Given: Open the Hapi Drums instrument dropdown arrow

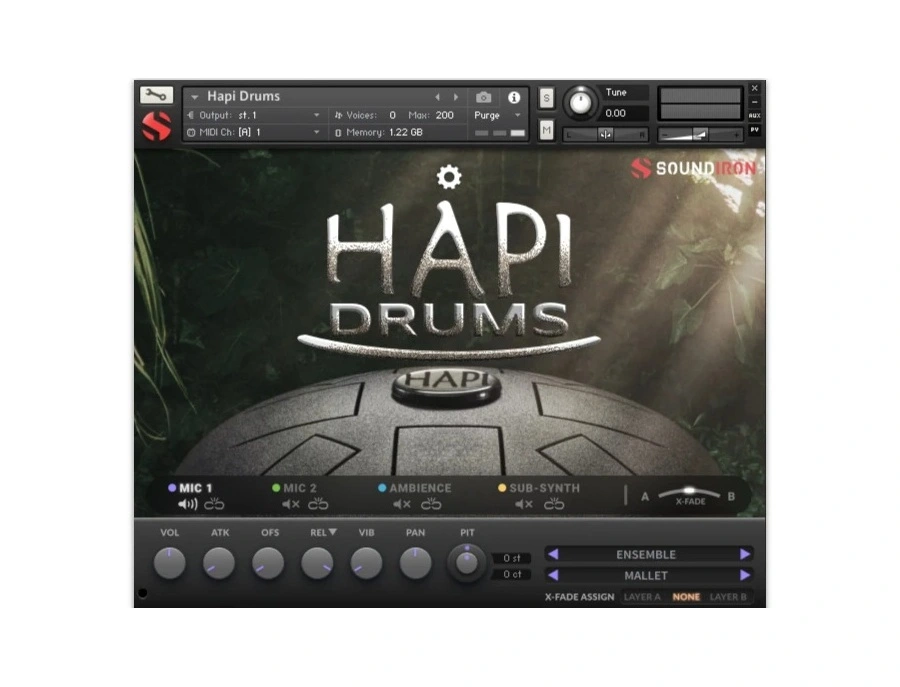Looking at the screenshot, I should [195, 97].
